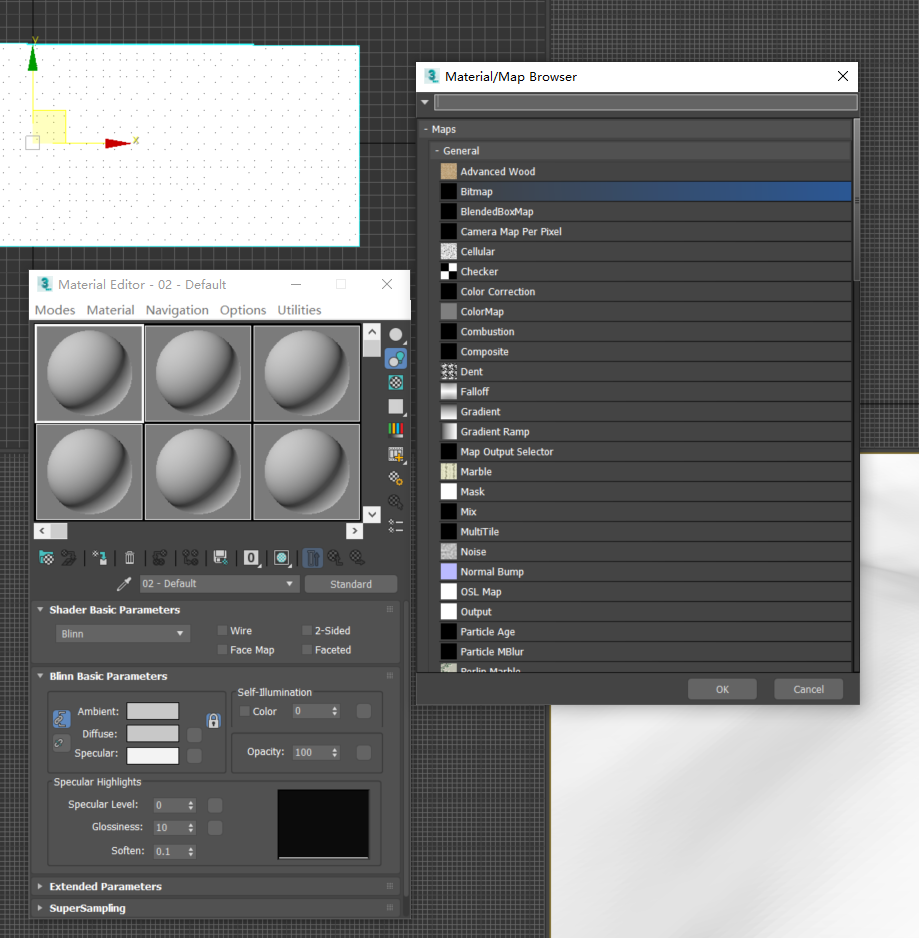
Task: Select the Pick Material from Object eyedropper
Action: pyautogui.click(x=124, y=583)
